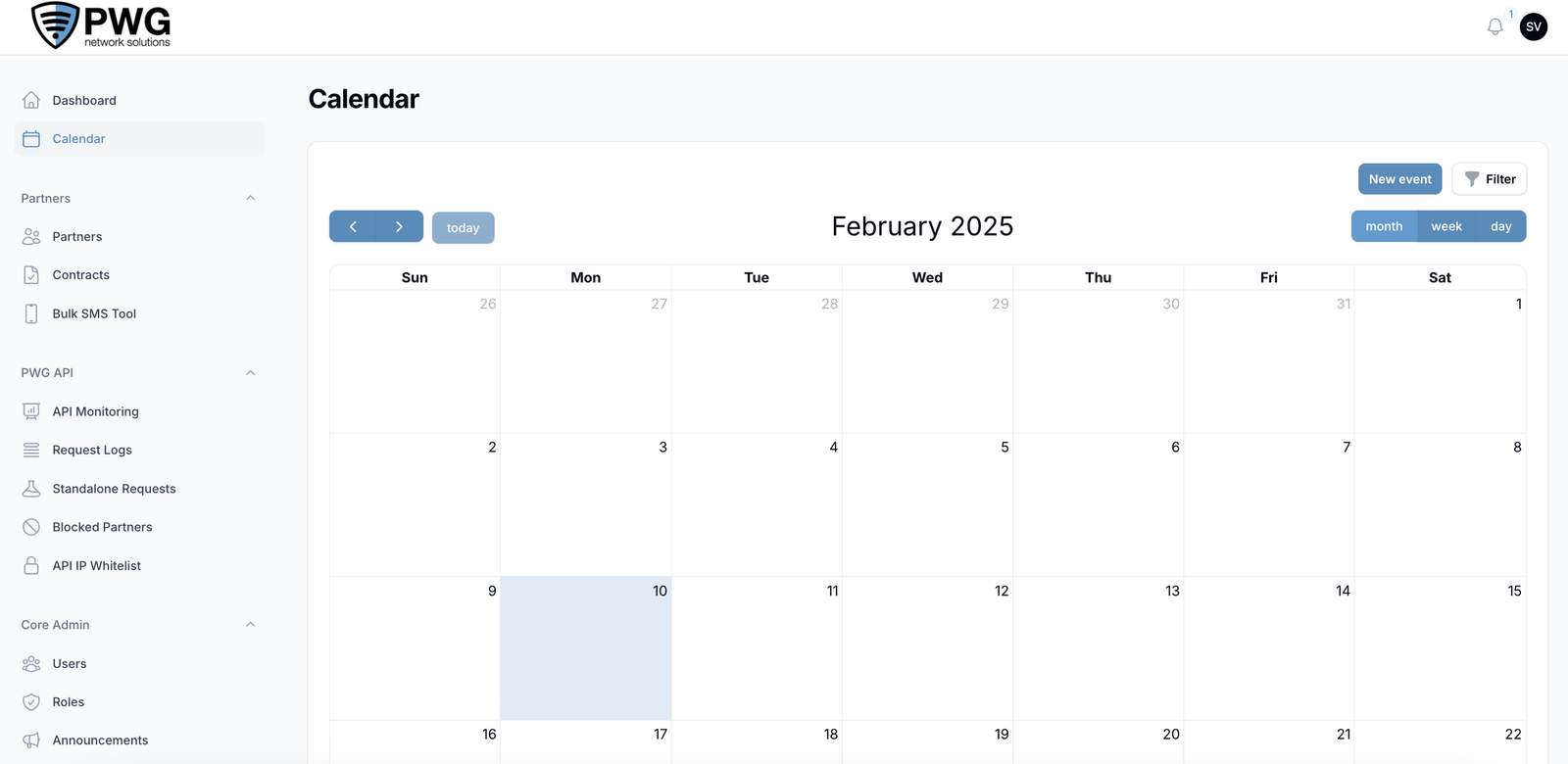The height and width of the screenshot is (764, 1568).
Task: Open the Dashboard menu item
Action: 84,101
